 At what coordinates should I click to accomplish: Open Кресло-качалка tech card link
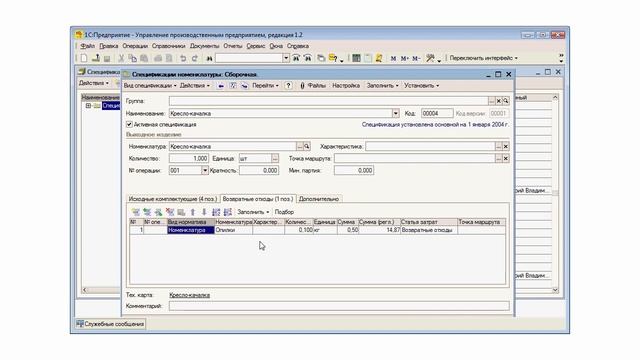tap(189, 295)
